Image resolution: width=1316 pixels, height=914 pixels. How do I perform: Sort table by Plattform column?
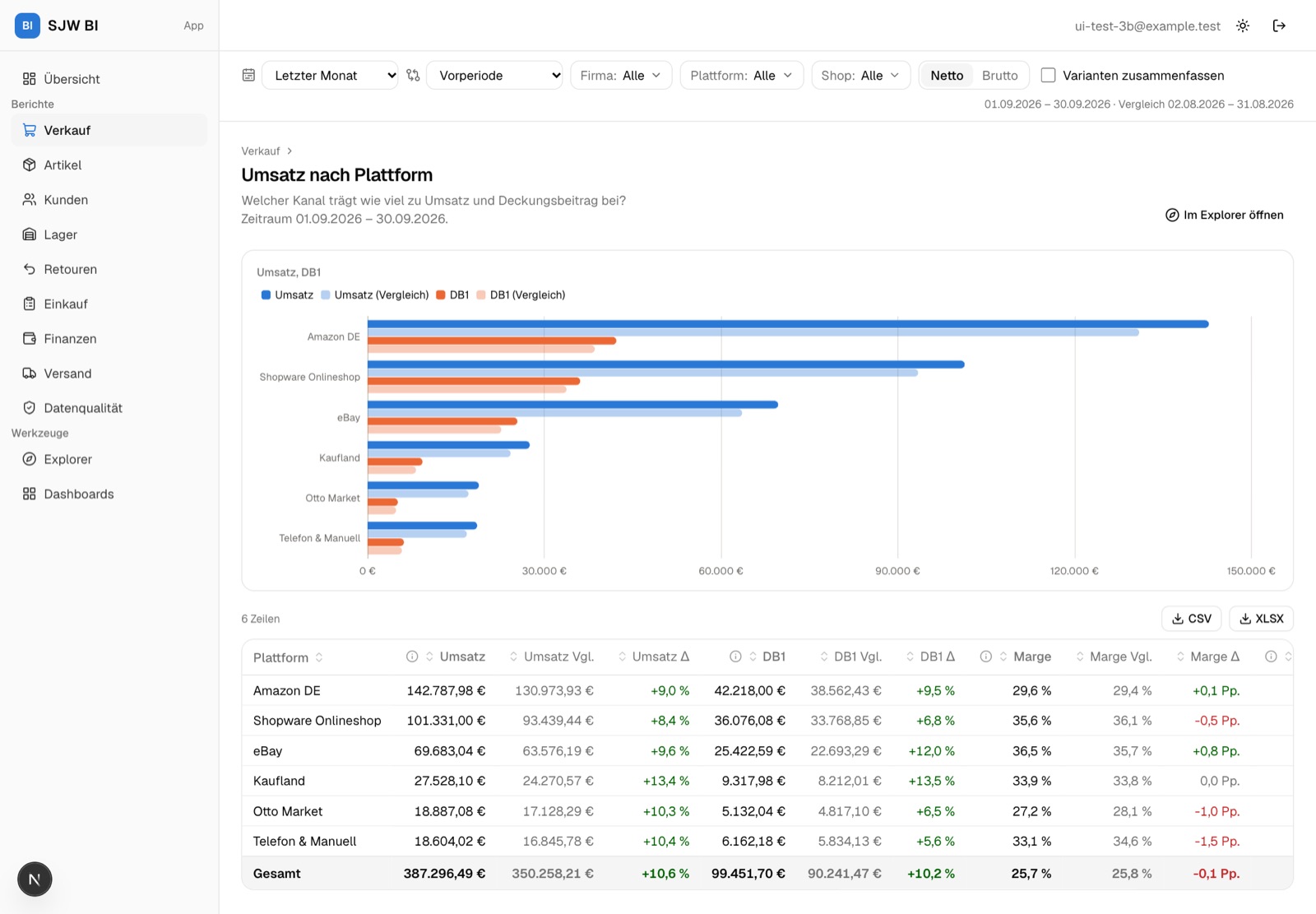[288, 657]
